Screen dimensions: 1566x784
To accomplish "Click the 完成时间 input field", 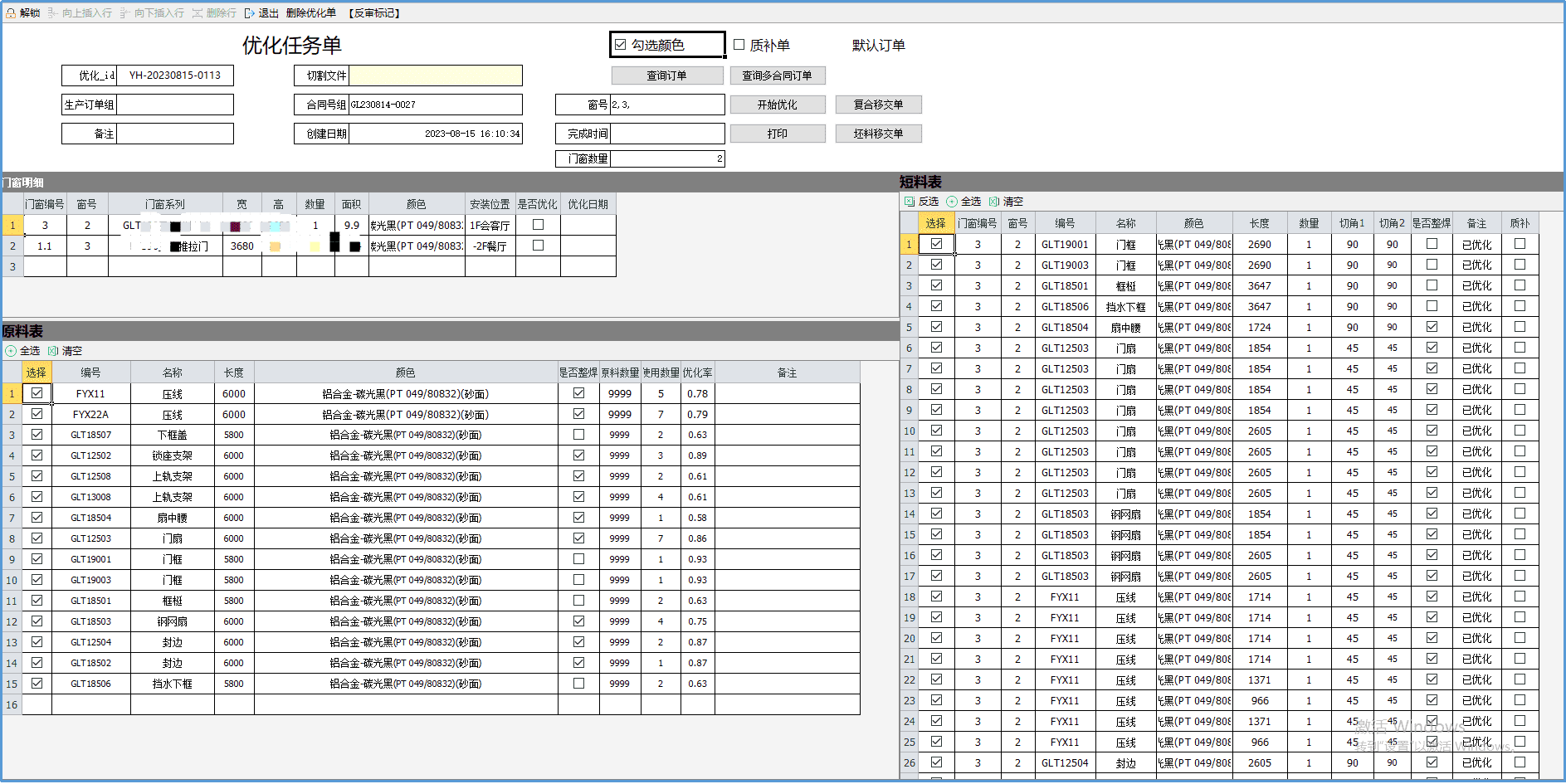I will (667, 134).
